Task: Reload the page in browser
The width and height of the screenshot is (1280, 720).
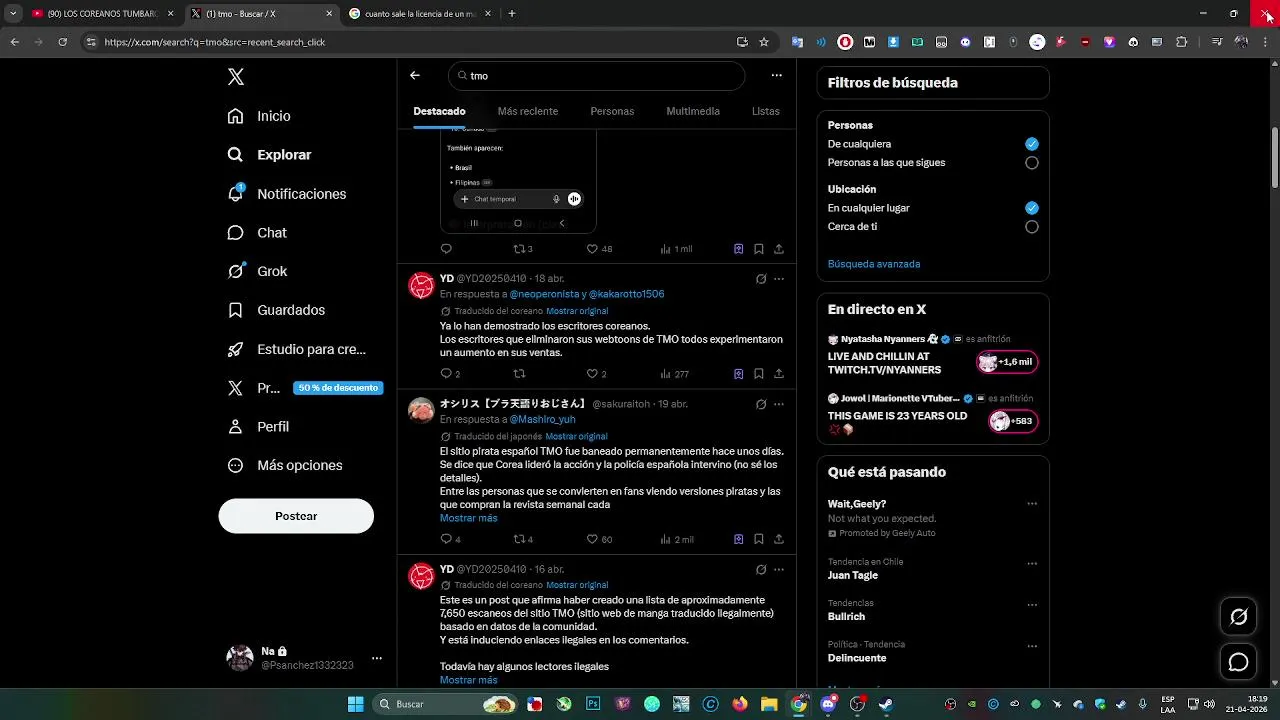Action: pos(62,42)
